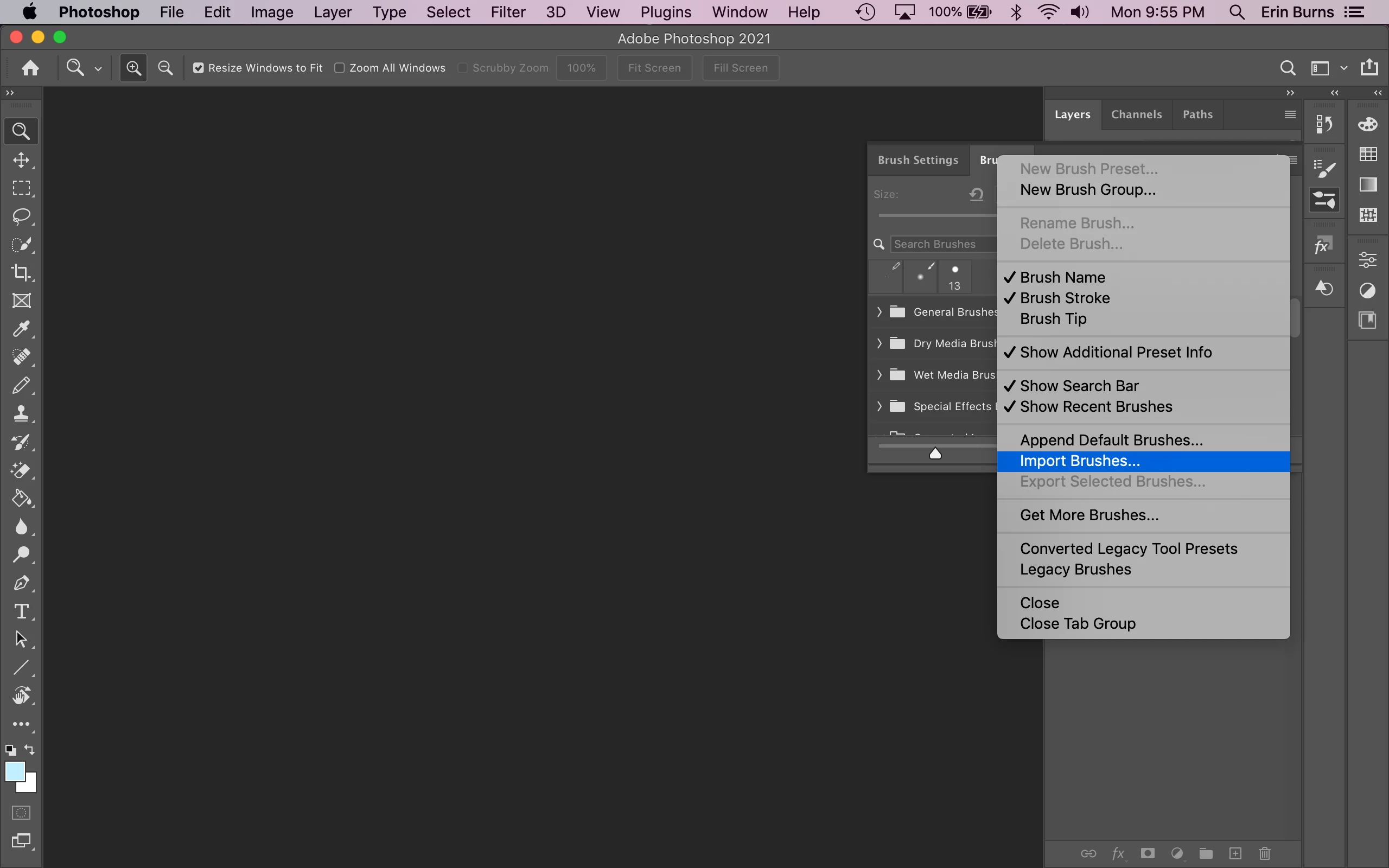Click the Fit Screen button
1389x868 pixels.
point(654,68)
